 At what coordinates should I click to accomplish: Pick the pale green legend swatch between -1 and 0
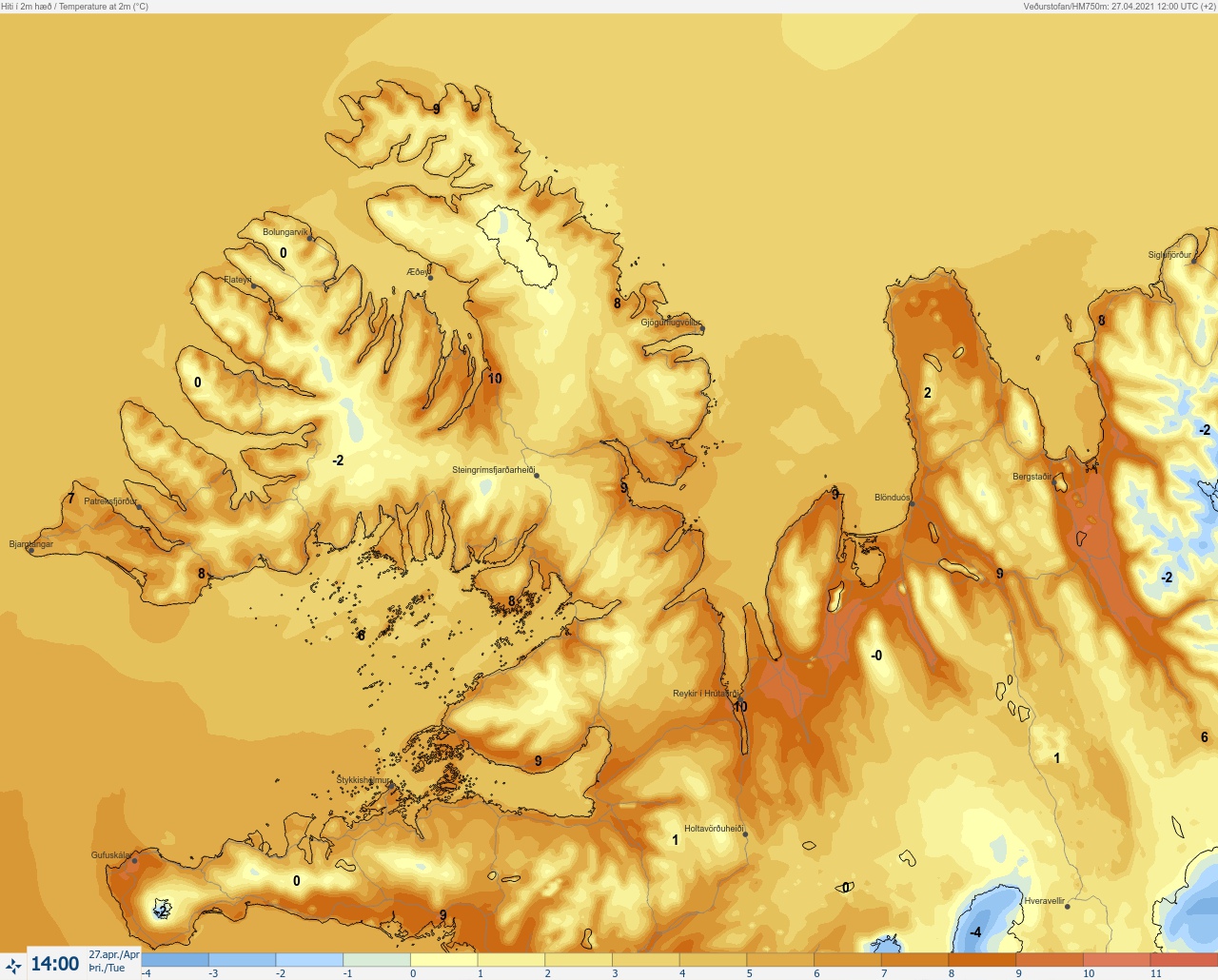(x=377, y=960)
